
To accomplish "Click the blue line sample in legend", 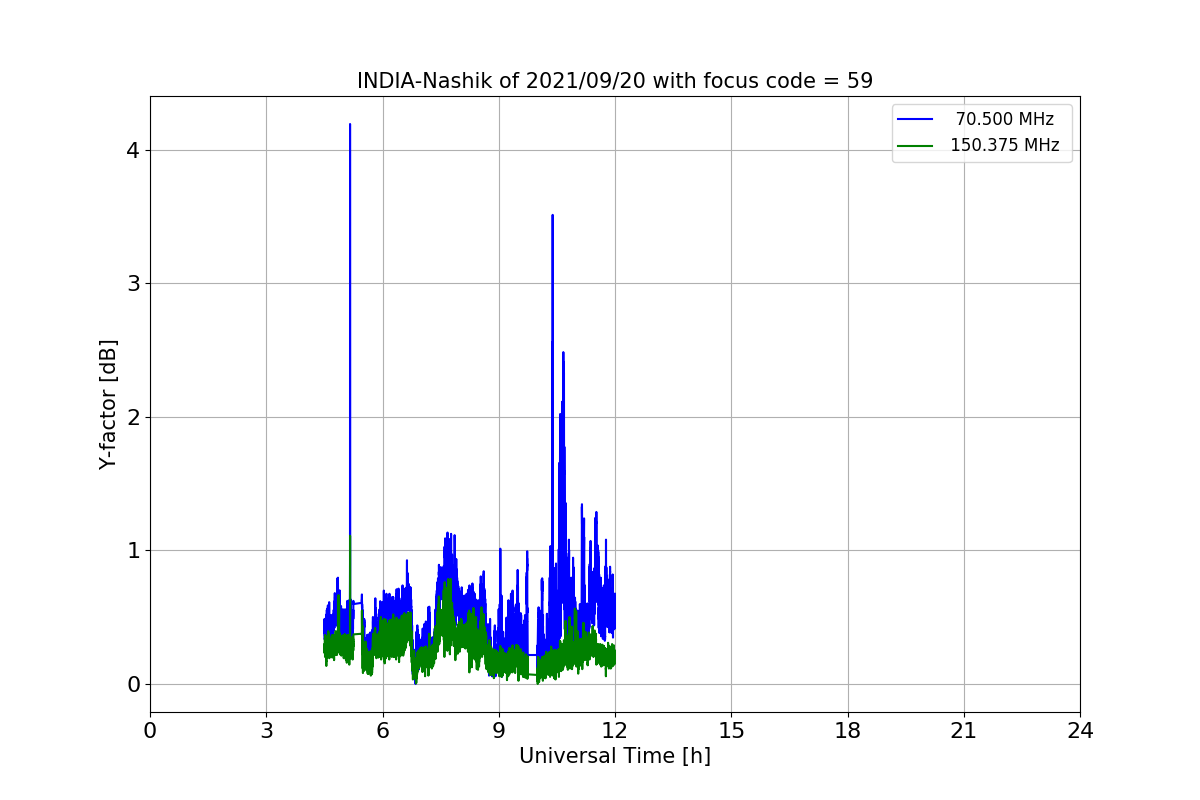I will click(x=915, y=119).
